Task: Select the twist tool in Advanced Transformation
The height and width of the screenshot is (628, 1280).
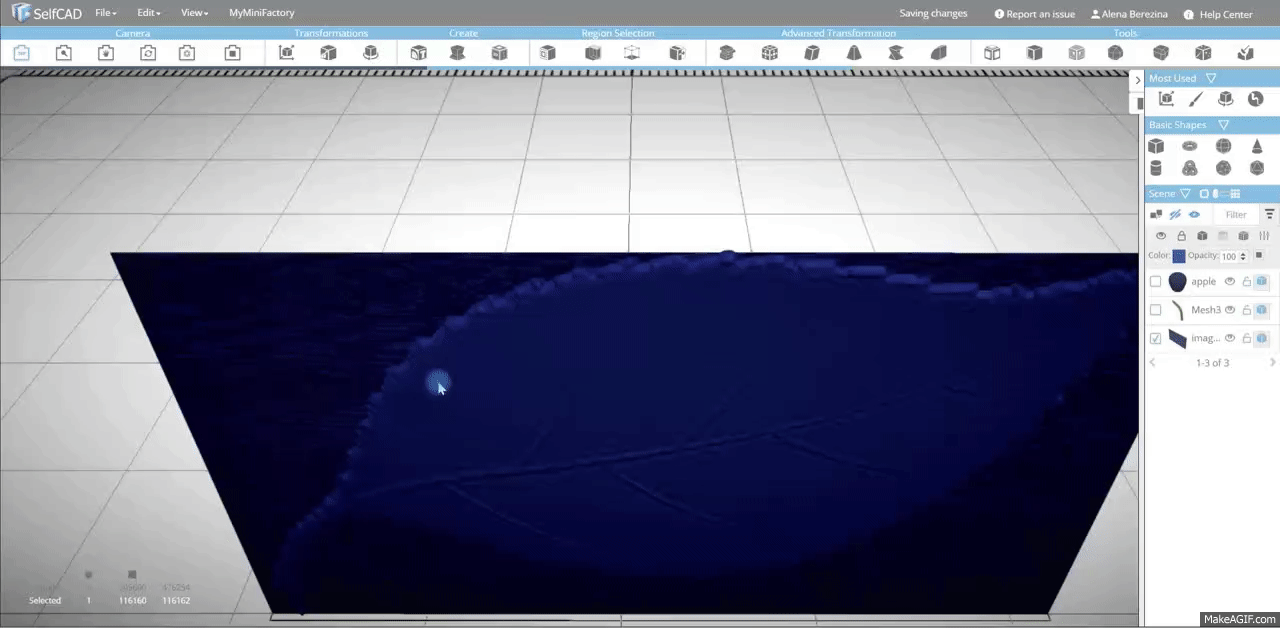Action: tap(896, 53)
